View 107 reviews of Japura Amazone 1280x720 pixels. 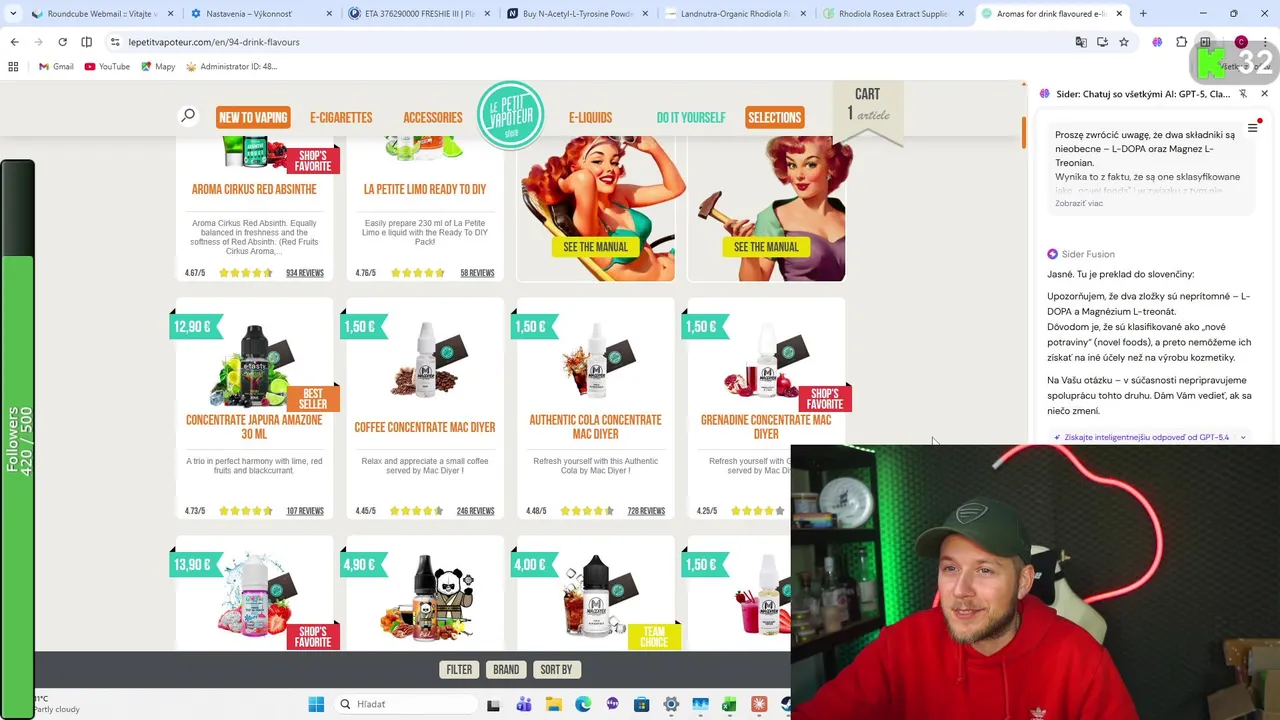(305, 511)
